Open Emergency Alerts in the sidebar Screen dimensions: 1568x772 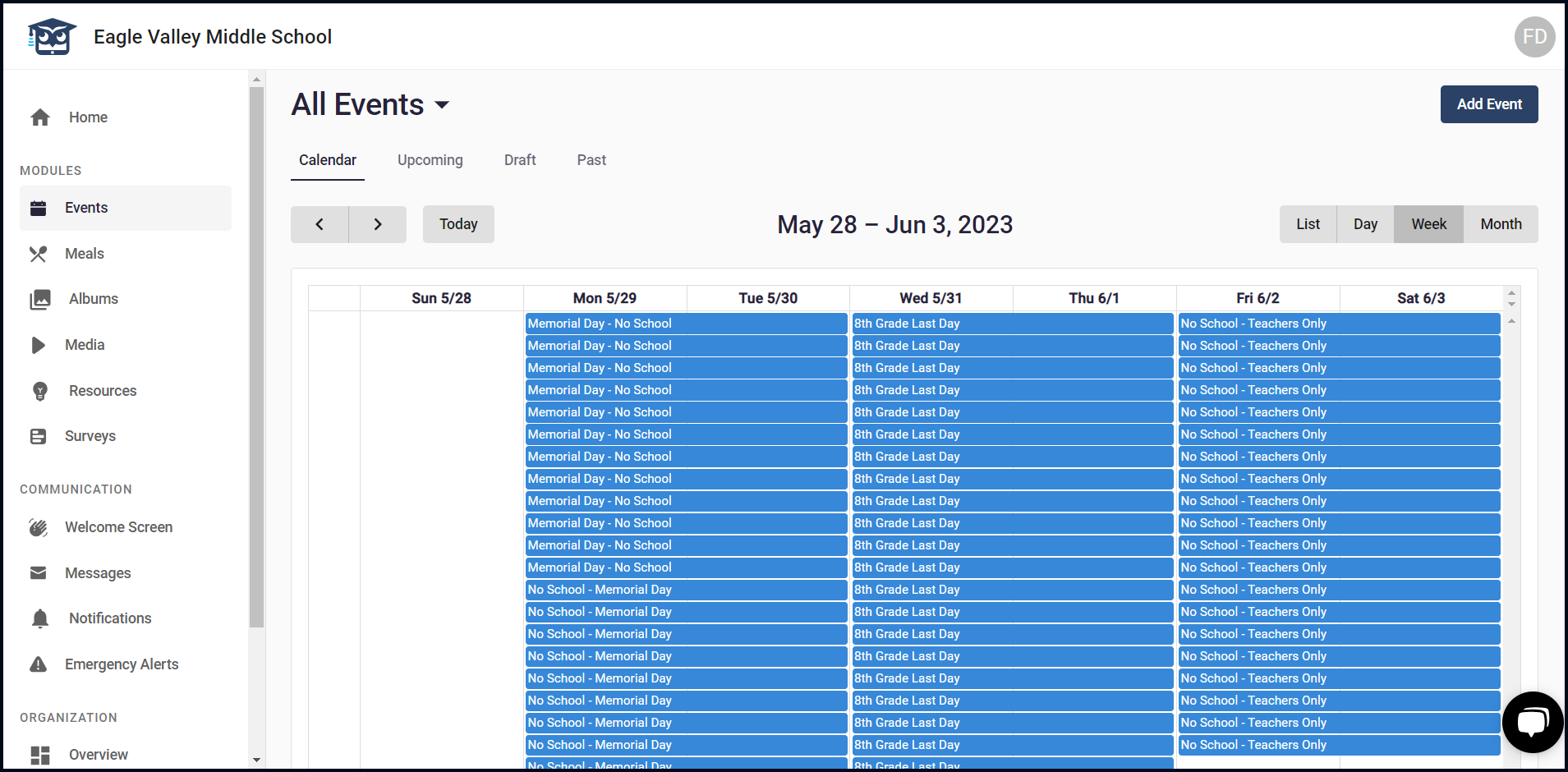coord(126,664)
